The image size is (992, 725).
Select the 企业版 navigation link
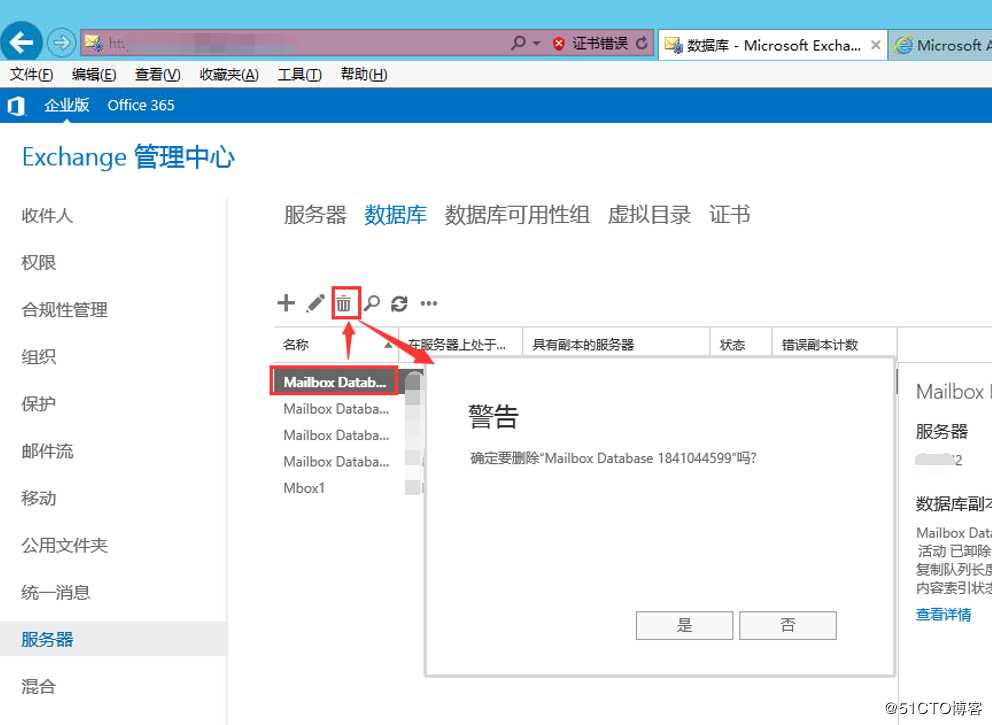pos(66,105)
